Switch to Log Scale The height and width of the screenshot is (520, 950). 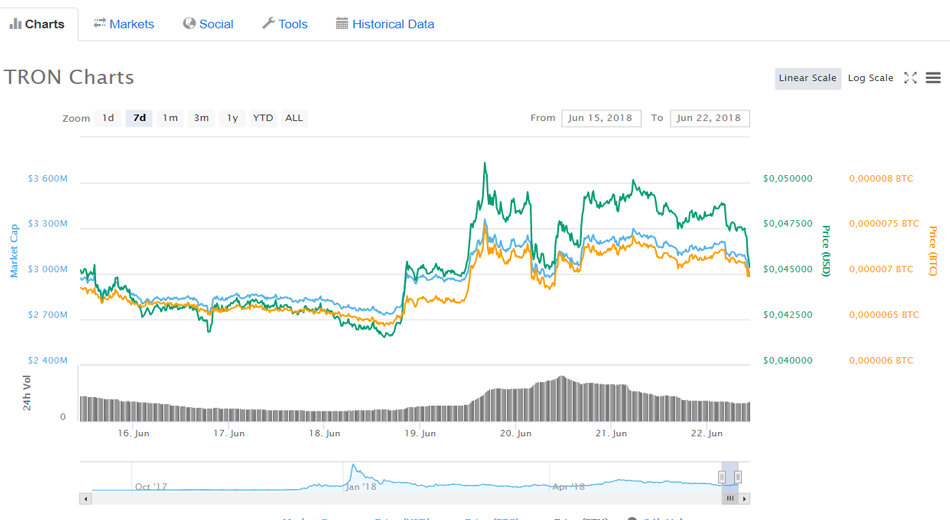pyautogui.click(x=870, y=78)
